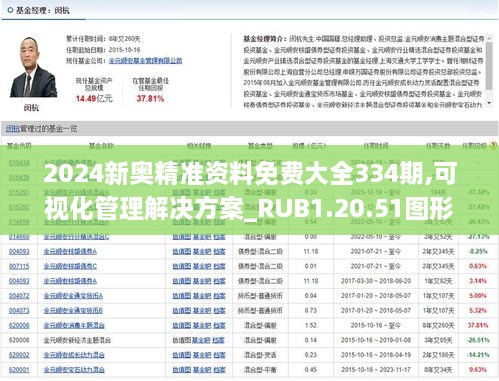Click the help icon beside 任职回报 column
Screen dimensions: 499x381
(x=493, y=145)
